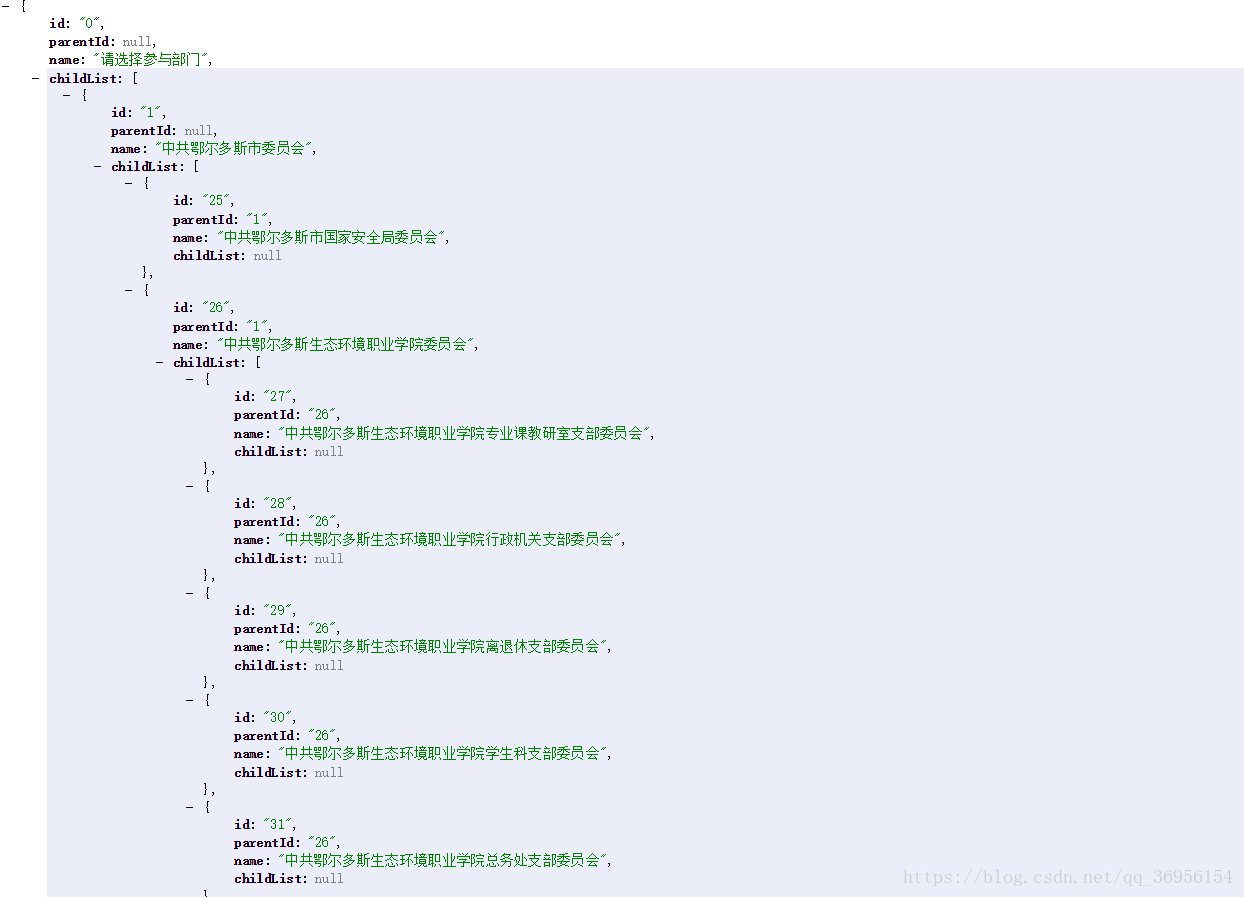The height and width of the screenshot is (897, 1244).
Task: Collapse the object containing id "26"
Action: pyautogui.click(x=129, y=290)
